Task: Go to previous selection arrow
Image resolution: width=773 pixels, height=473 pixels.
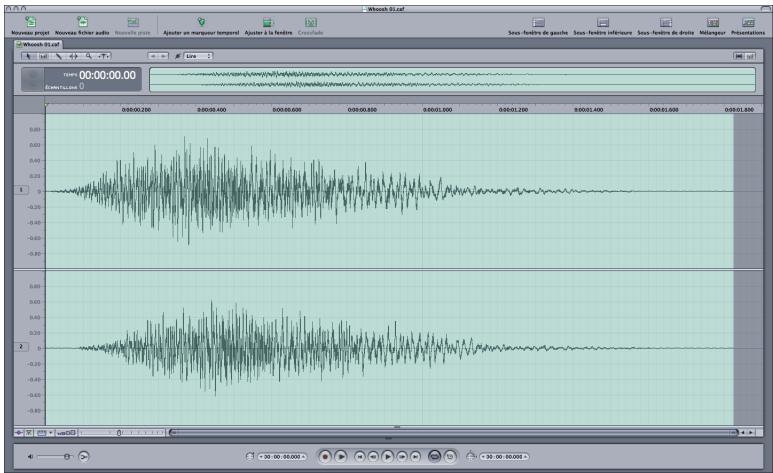Action: [x=153, y=56]
